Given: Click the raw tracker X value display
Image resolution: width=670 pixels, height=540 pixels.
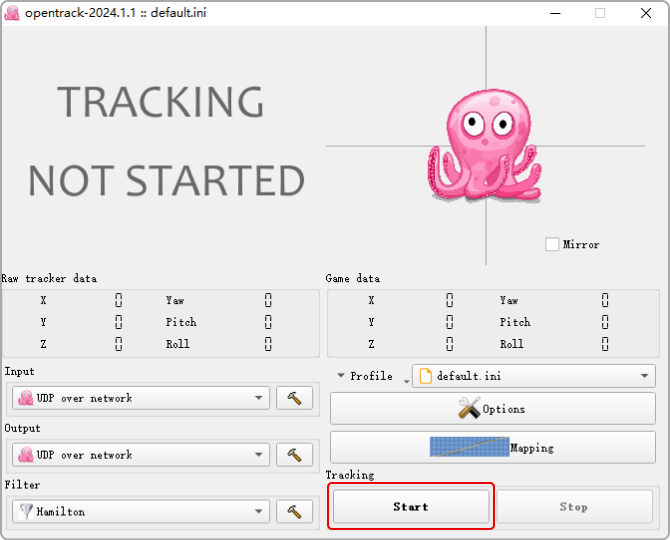Looking at the screenshot, I should click(x=118, y=300).
